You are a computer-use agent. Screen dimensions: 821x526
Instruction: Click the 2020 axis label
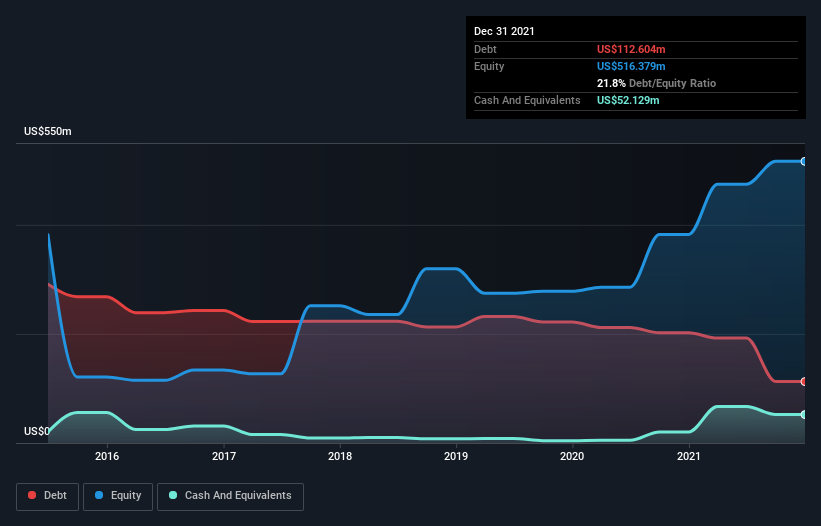click(x=572, y=456)
